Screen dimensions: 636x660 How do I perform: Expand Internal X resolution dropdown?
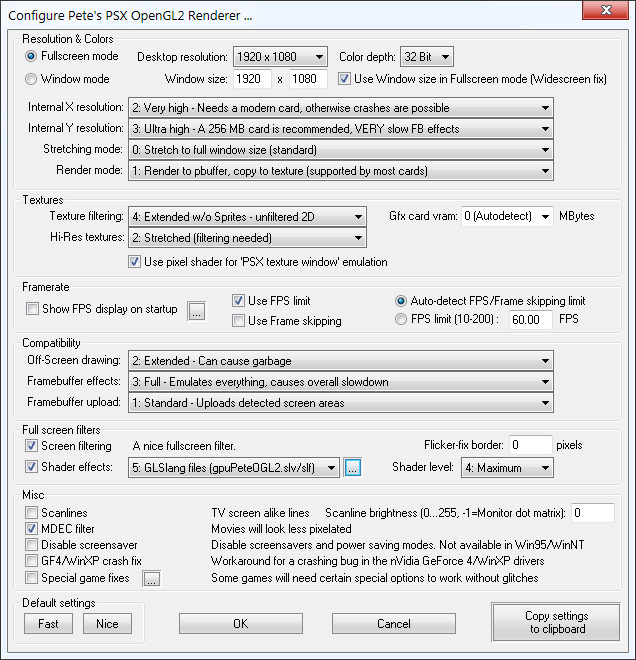click(x=341, y=108)
